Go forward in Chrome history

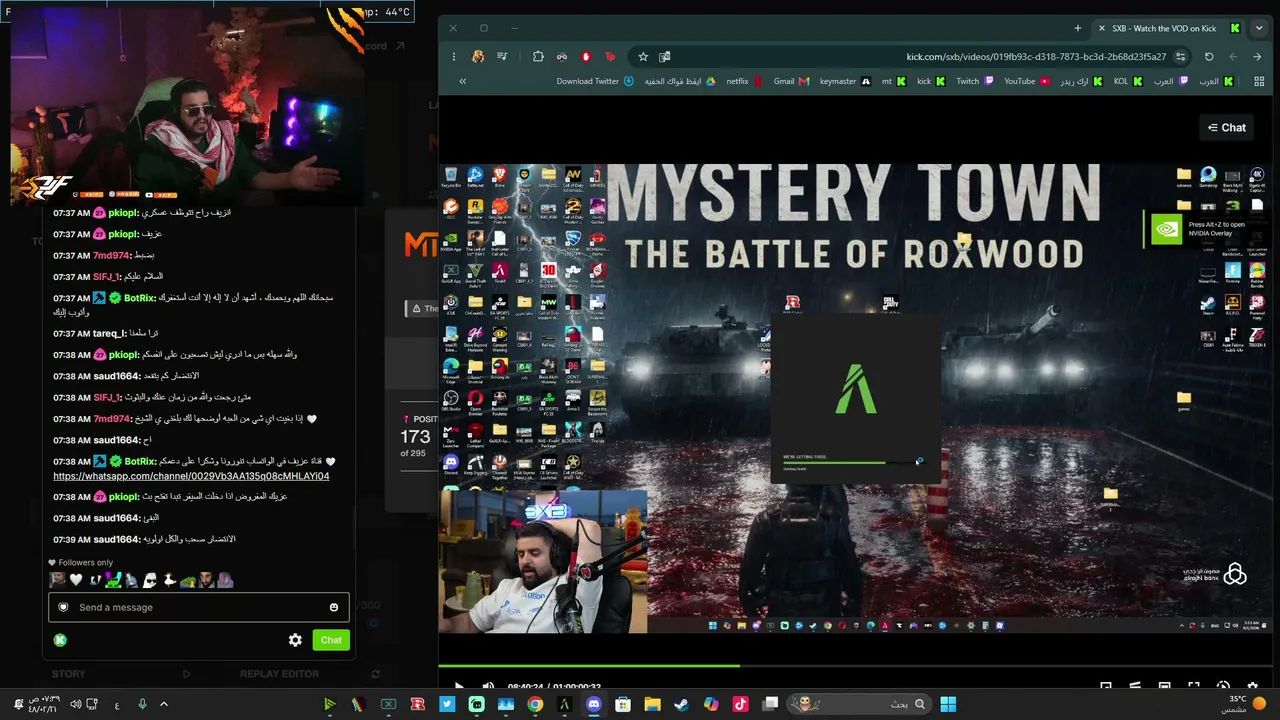coord(1233,57)
